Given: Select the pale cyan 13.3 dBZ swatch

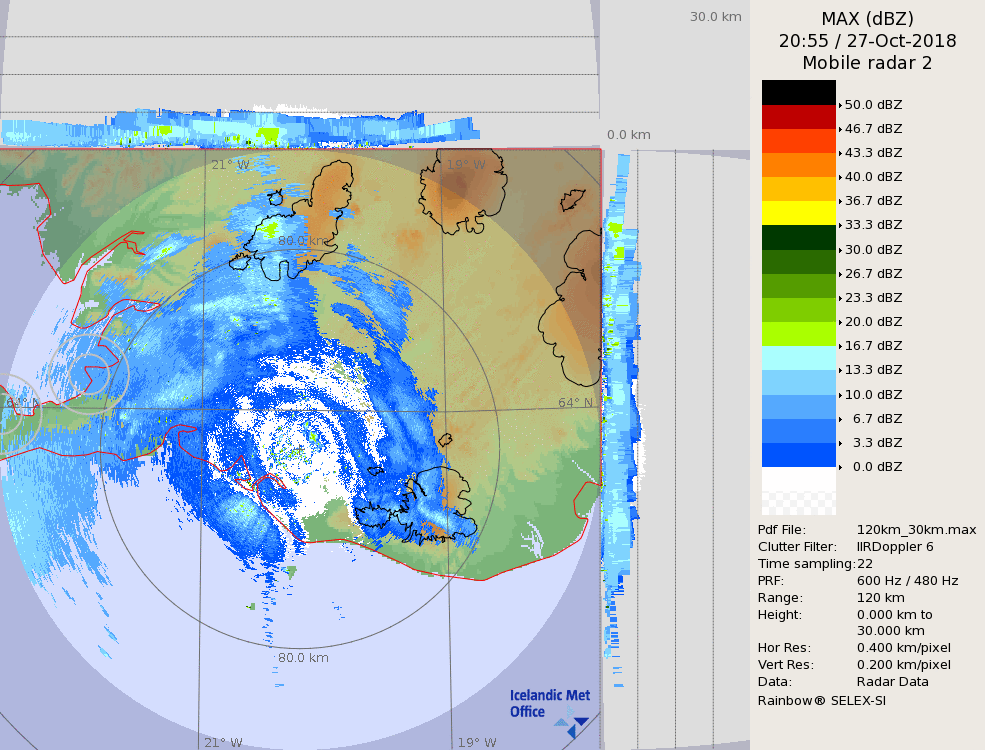Looking at the screenshot, I should [x=798, y=358].
